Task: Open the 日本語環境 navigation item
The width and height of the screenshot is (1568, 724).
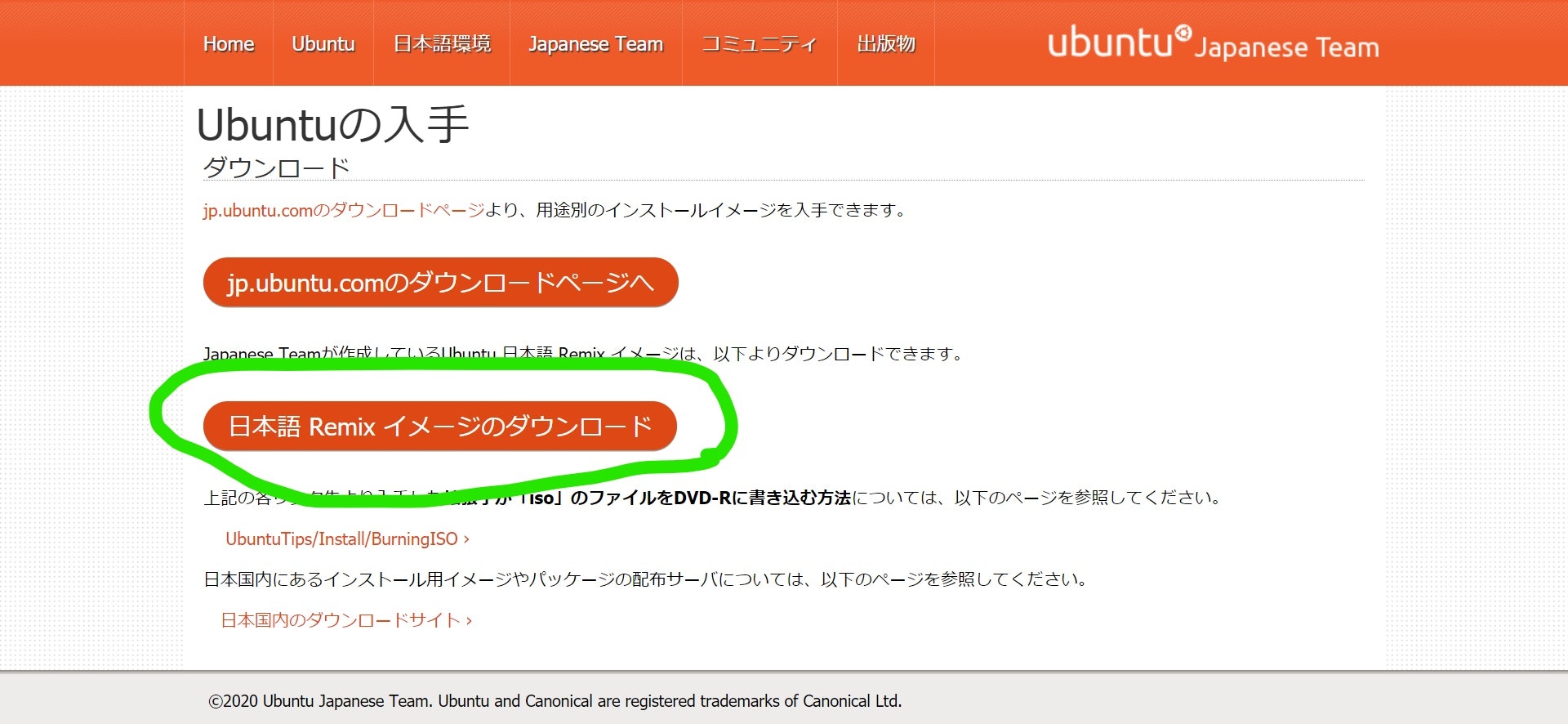Action: (442, 44)
